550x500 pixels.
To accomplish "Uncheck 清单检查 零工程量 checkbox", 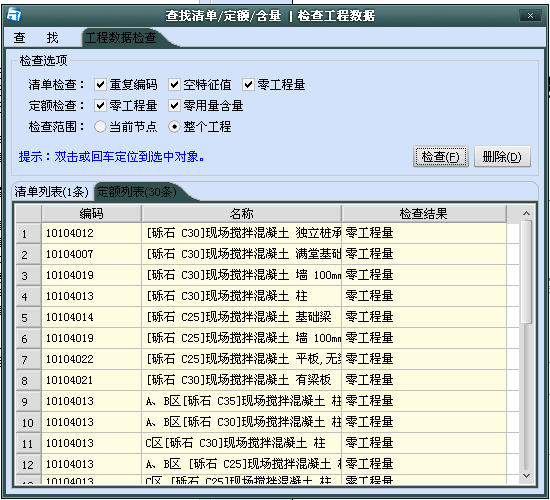I will (x=248, y=85).
